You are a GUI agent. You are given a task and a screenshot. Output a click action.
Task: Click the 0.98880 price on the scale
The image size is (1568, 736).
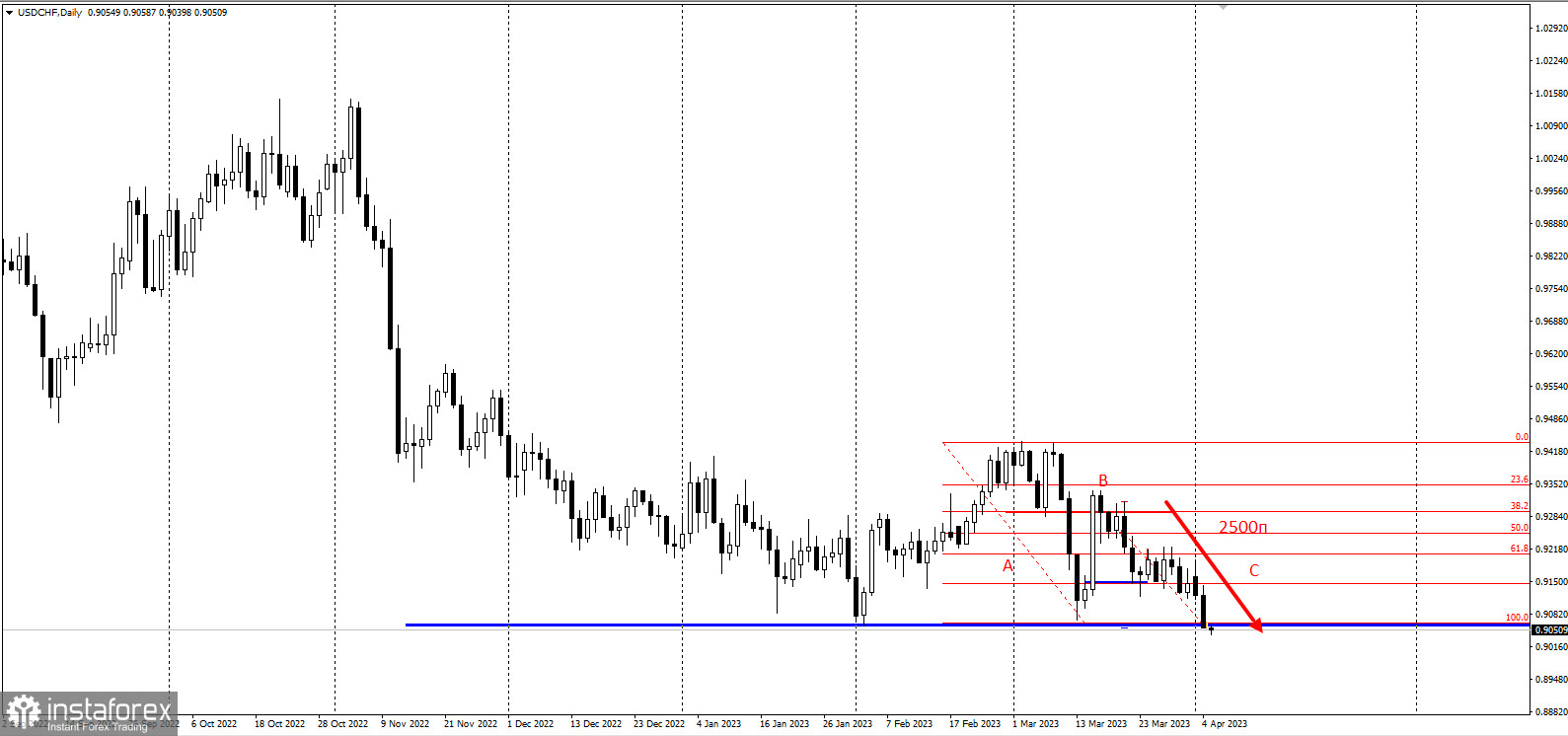click(x=1551, y=224)
